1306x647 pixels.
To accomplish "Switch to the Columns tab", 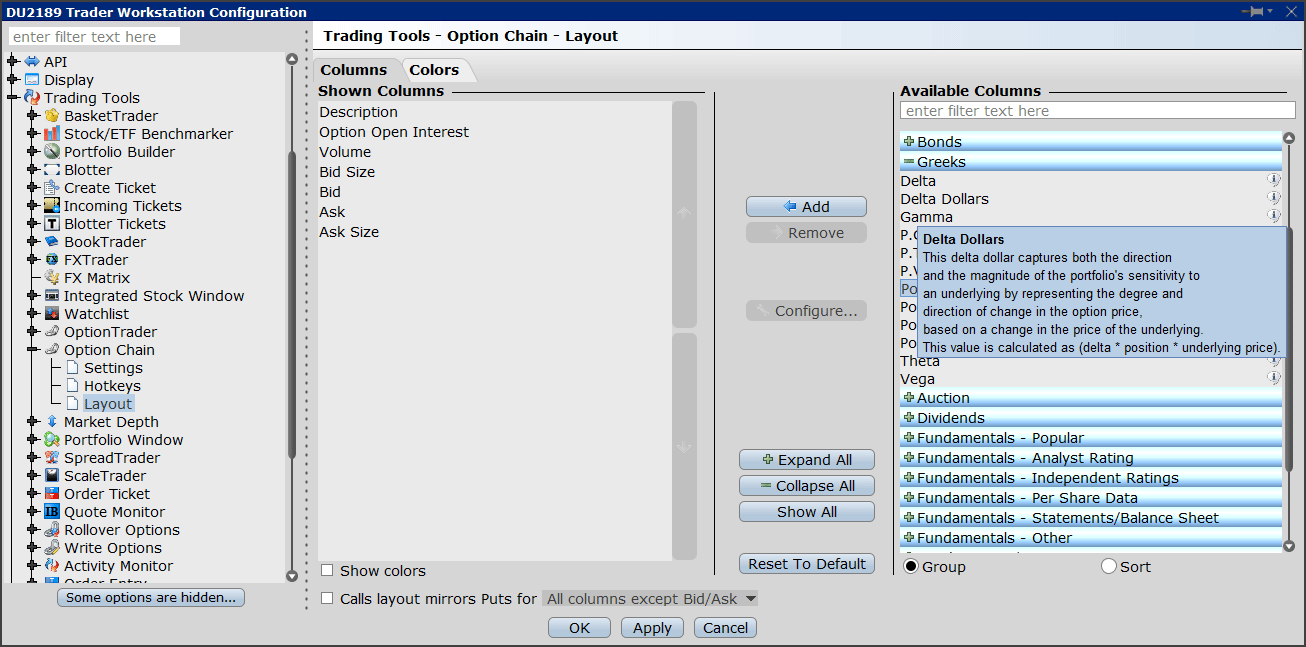I will 353,70.
